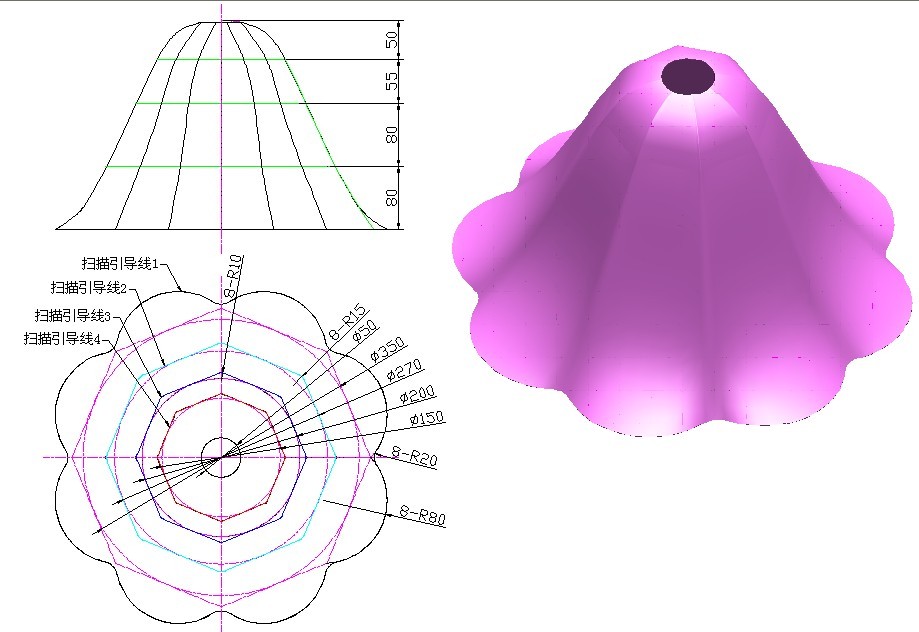Click the 8-R10 radius dimension text
The image size is (919, 632).
coord(234,277)
